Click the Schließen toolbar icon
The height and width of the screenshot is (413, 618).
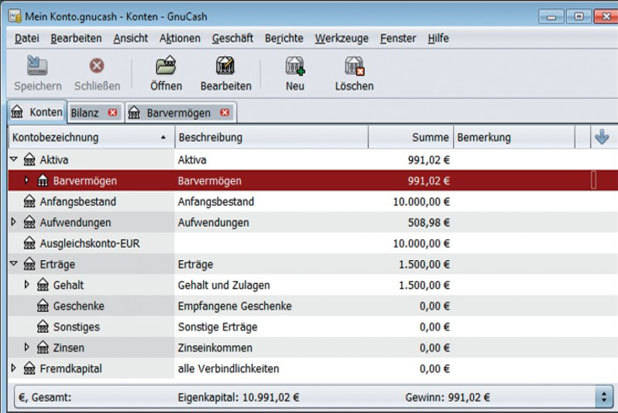(x=97, y=65)
